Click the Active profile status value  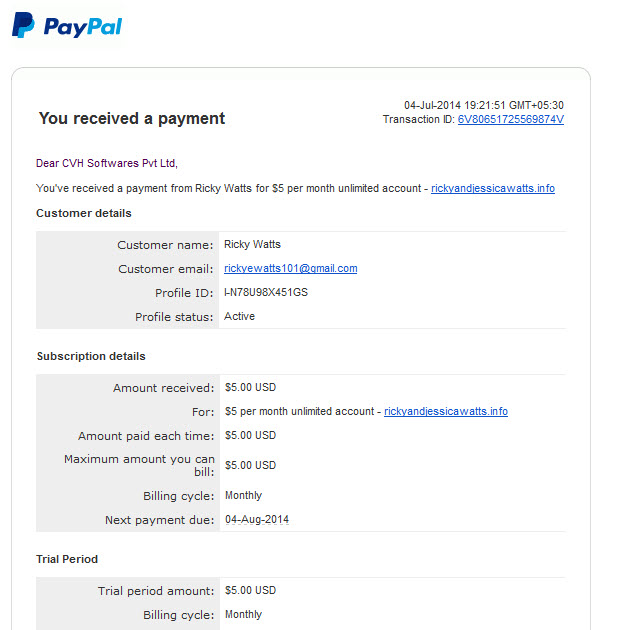click(x=239, y=316)
